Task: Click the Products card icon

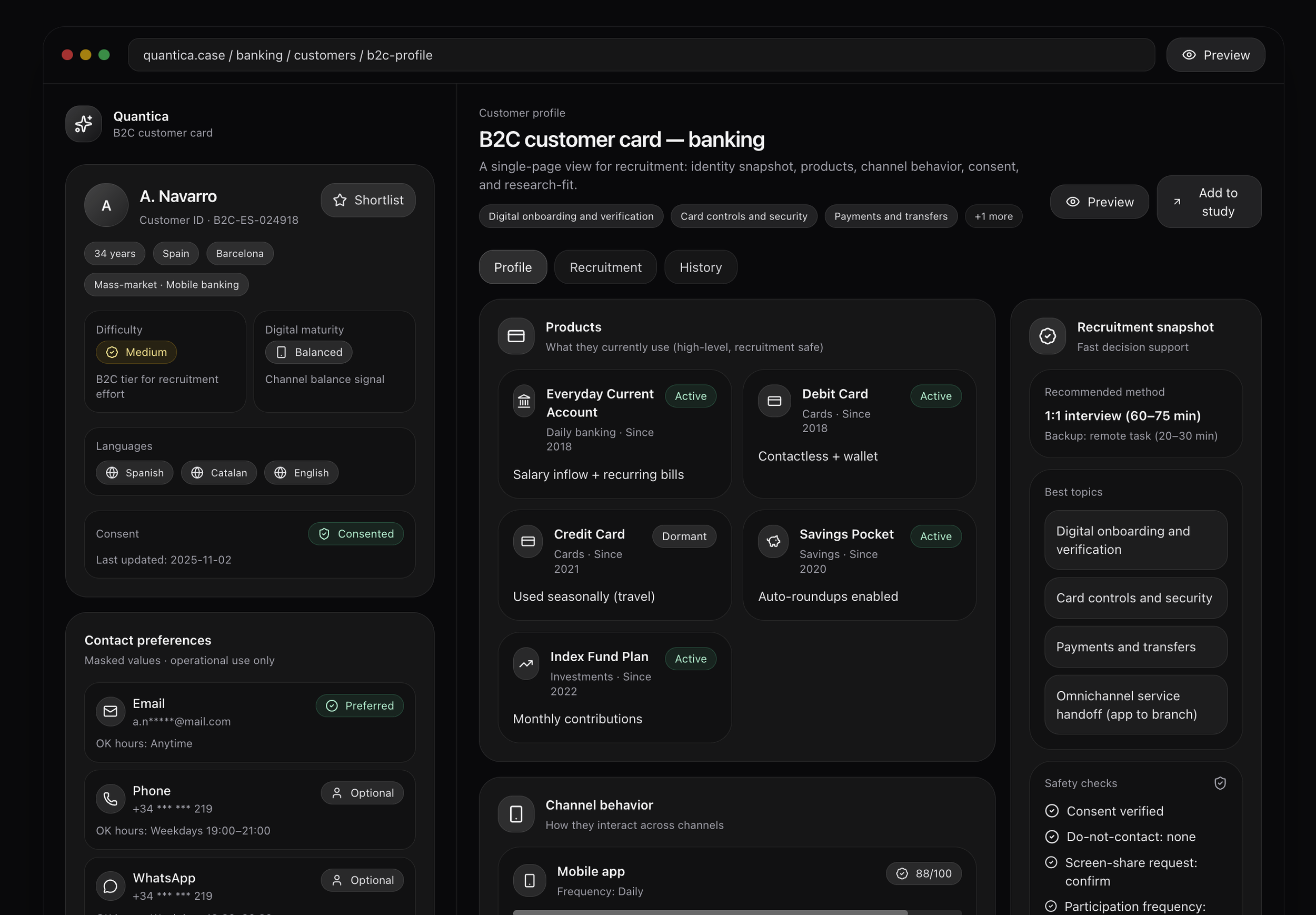Action: 516,336
